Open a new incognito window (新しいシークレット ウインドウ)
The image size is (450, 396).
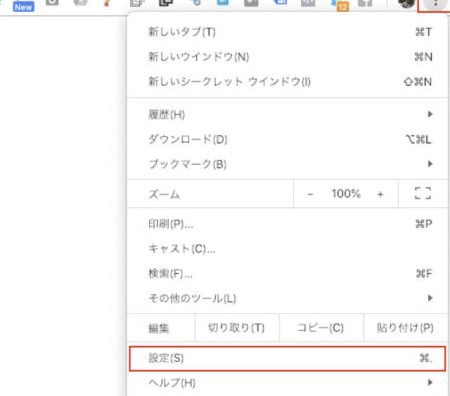287,82
